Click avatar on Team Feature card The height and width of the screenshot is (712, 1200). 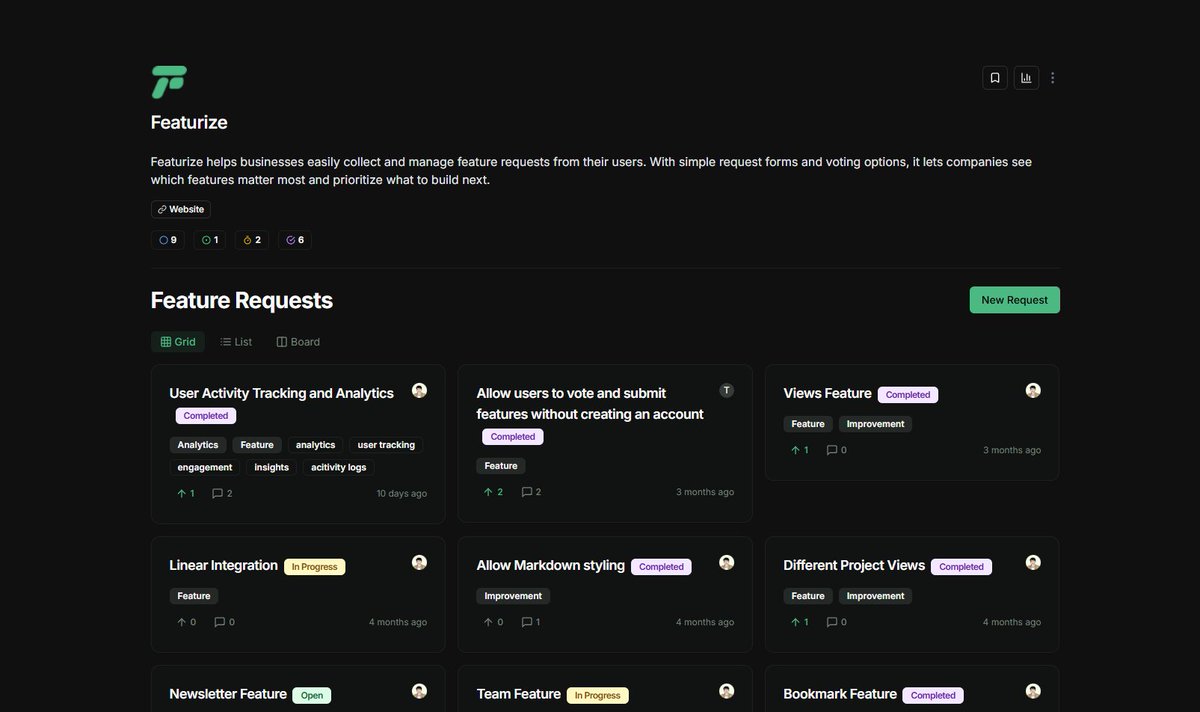click(x=727, y=691)
